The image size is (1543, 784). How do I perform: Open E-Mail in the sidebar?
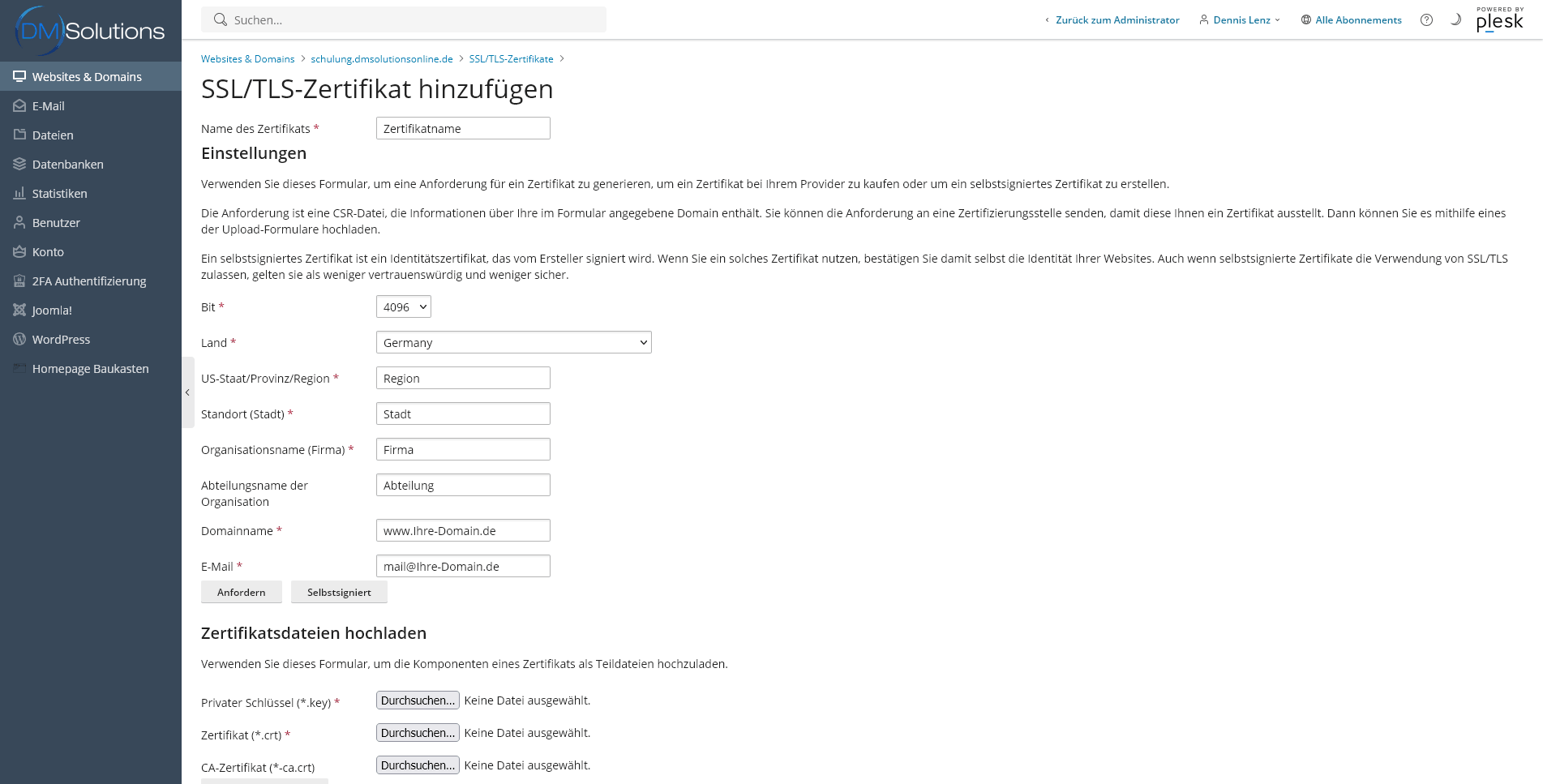[49, 106]
